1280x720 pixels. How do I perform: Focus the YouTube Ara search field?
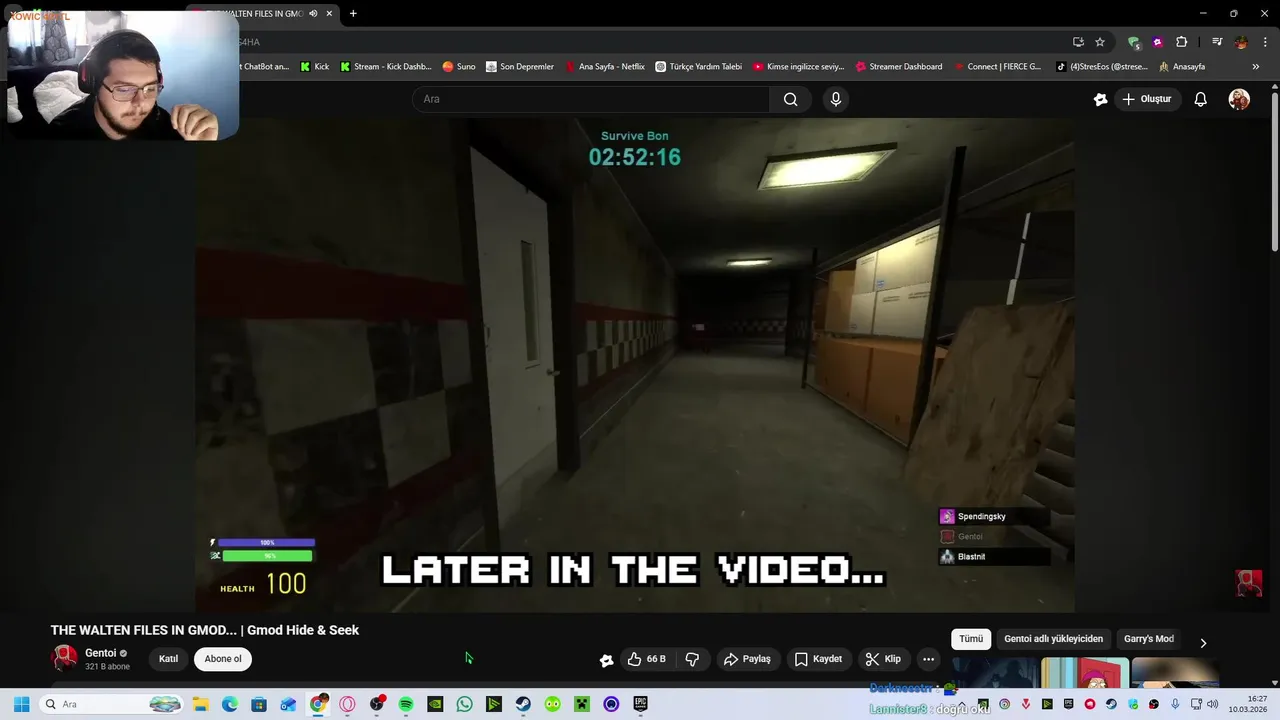(x=590, y=99)
